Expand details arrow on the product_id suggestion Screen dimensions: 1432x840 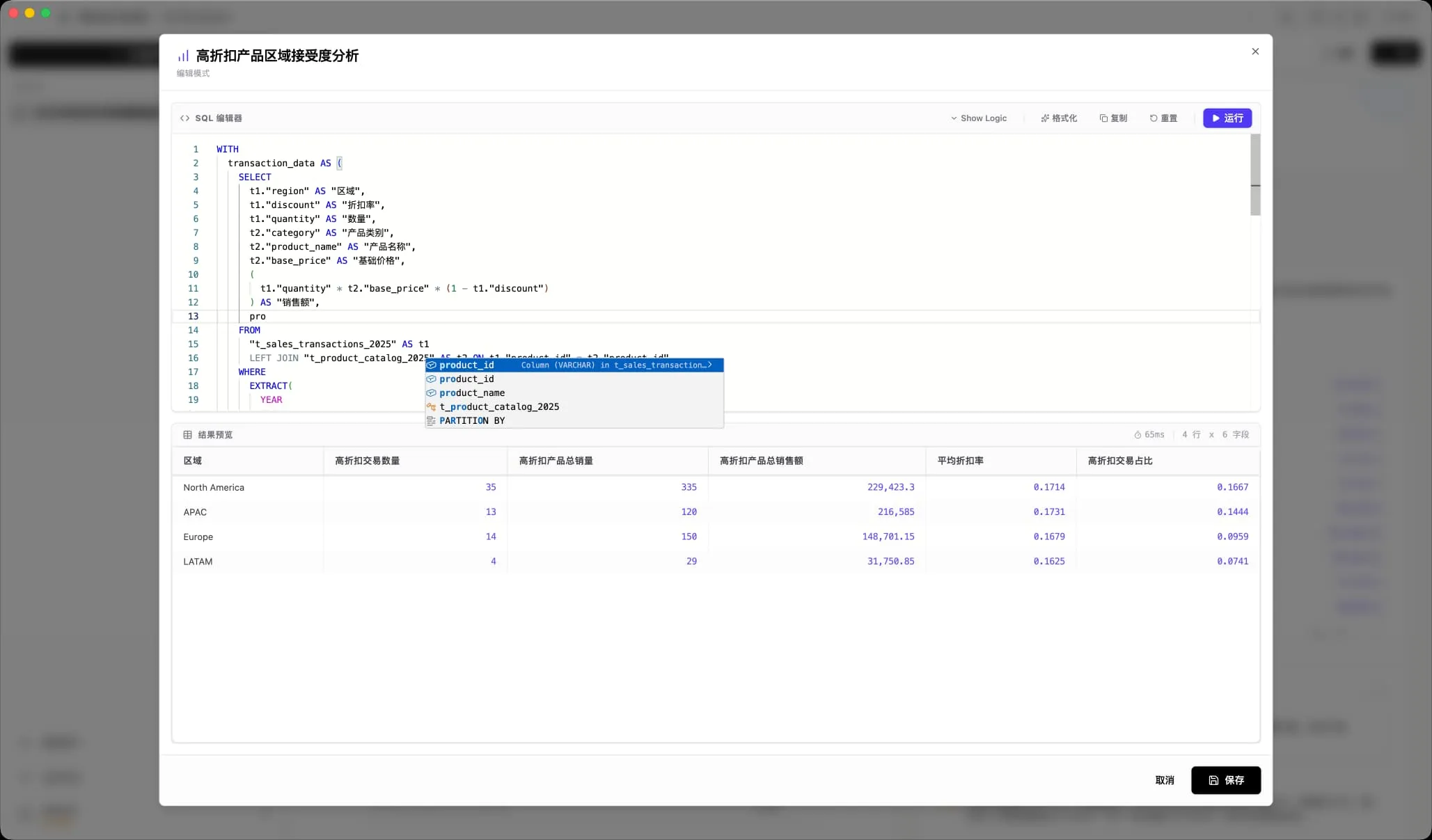click(x=710, y=365)
